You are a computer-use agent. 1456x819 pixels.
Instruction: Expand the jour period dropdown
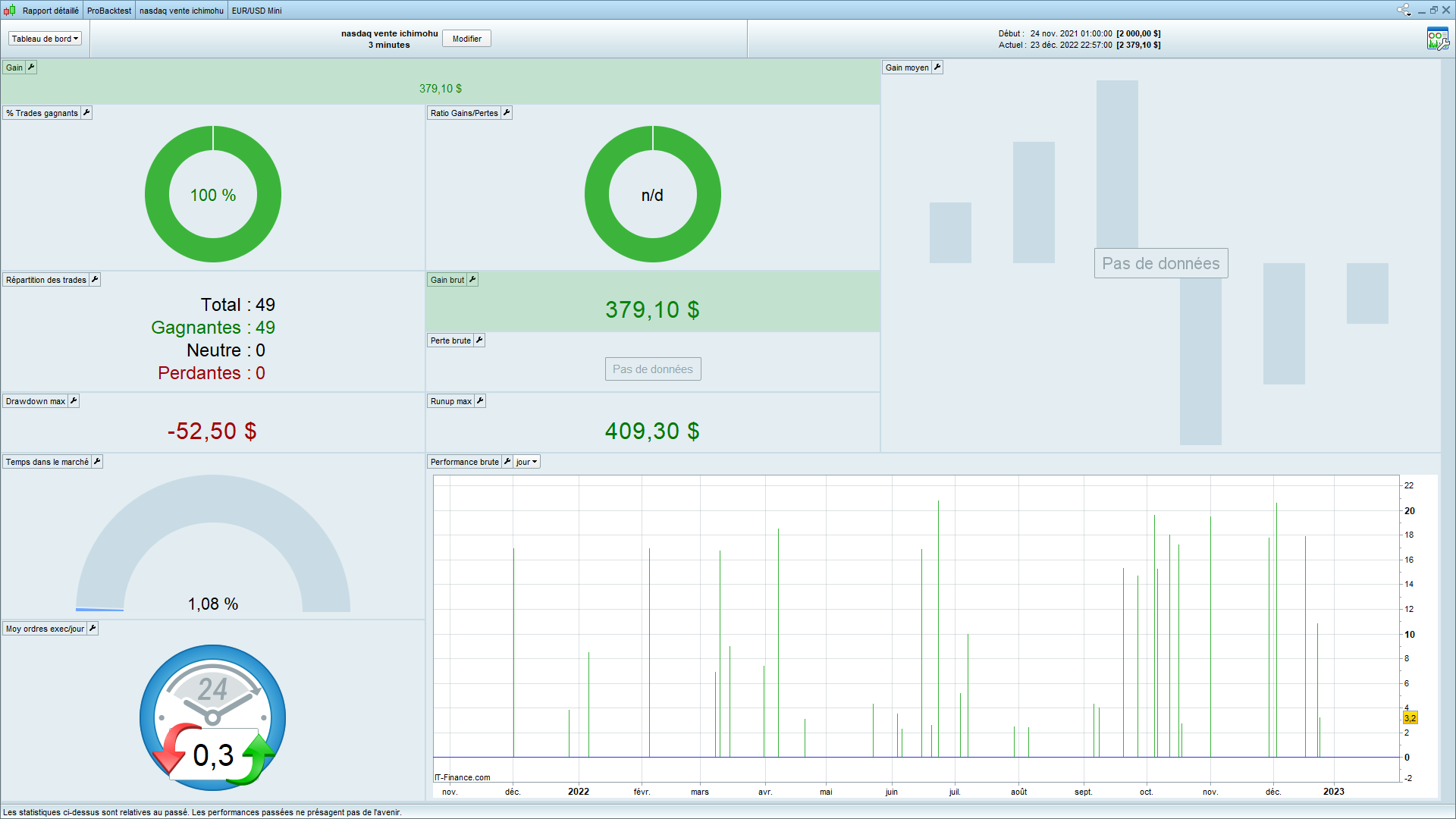(x=527, y=462)
